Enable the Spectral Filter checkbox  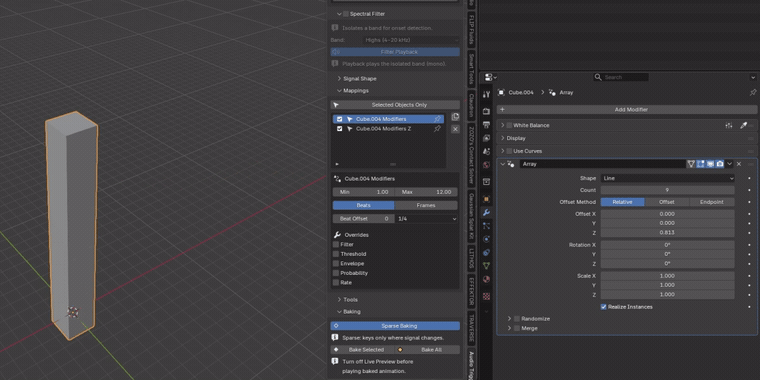pyautogui.click(x=346, y=14)
